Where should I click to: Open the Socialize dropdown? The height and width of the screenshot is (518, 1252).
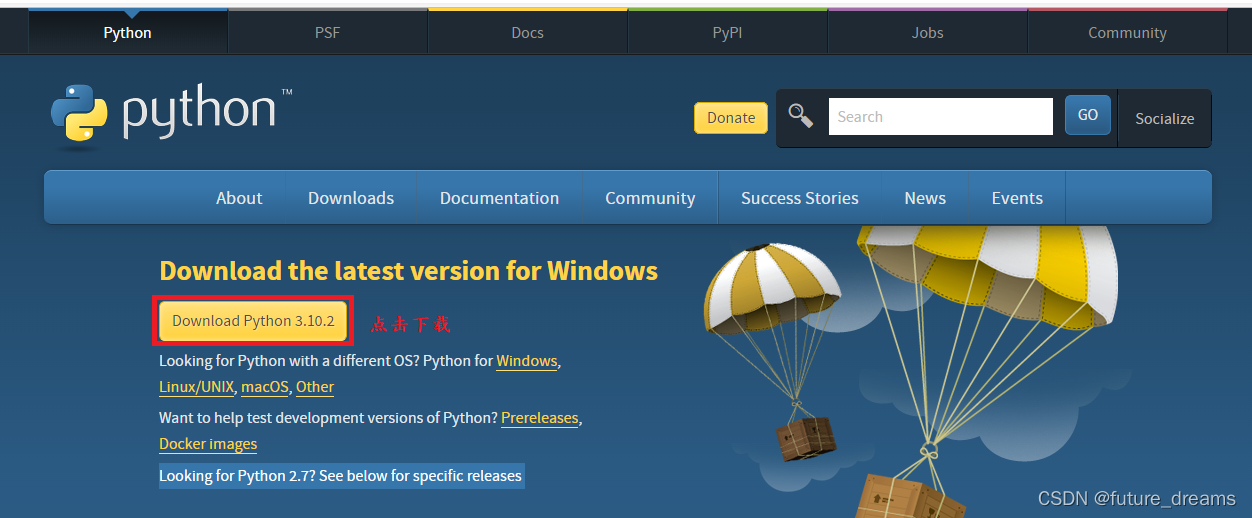(x=1164, y=118)
